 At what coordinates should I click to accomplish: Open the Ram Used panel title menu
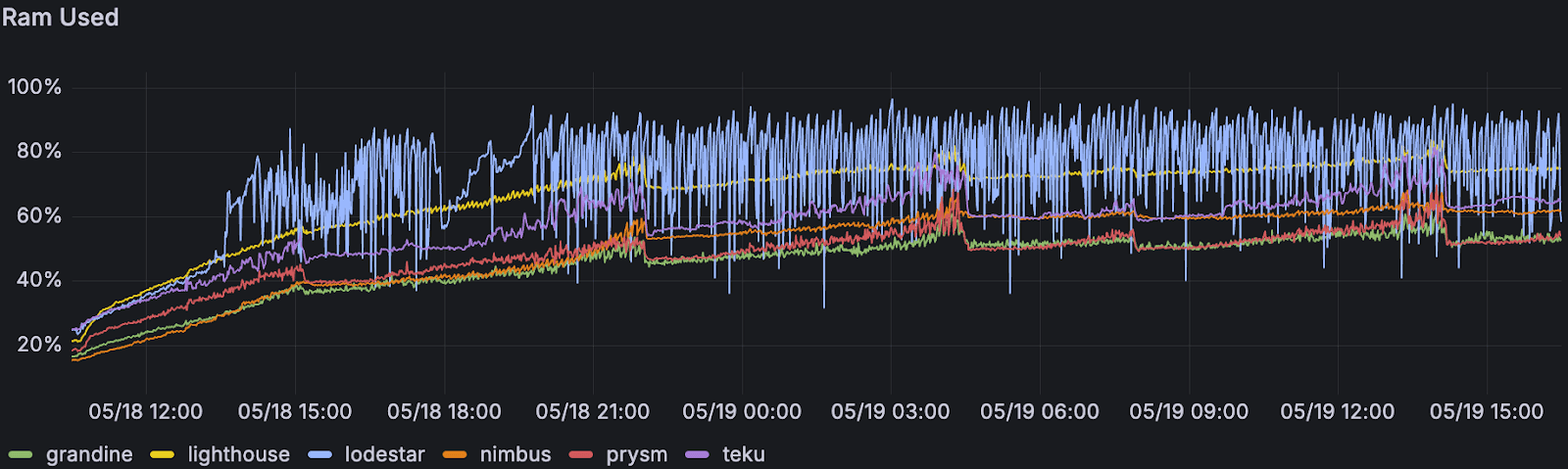(x=60, y=18)
